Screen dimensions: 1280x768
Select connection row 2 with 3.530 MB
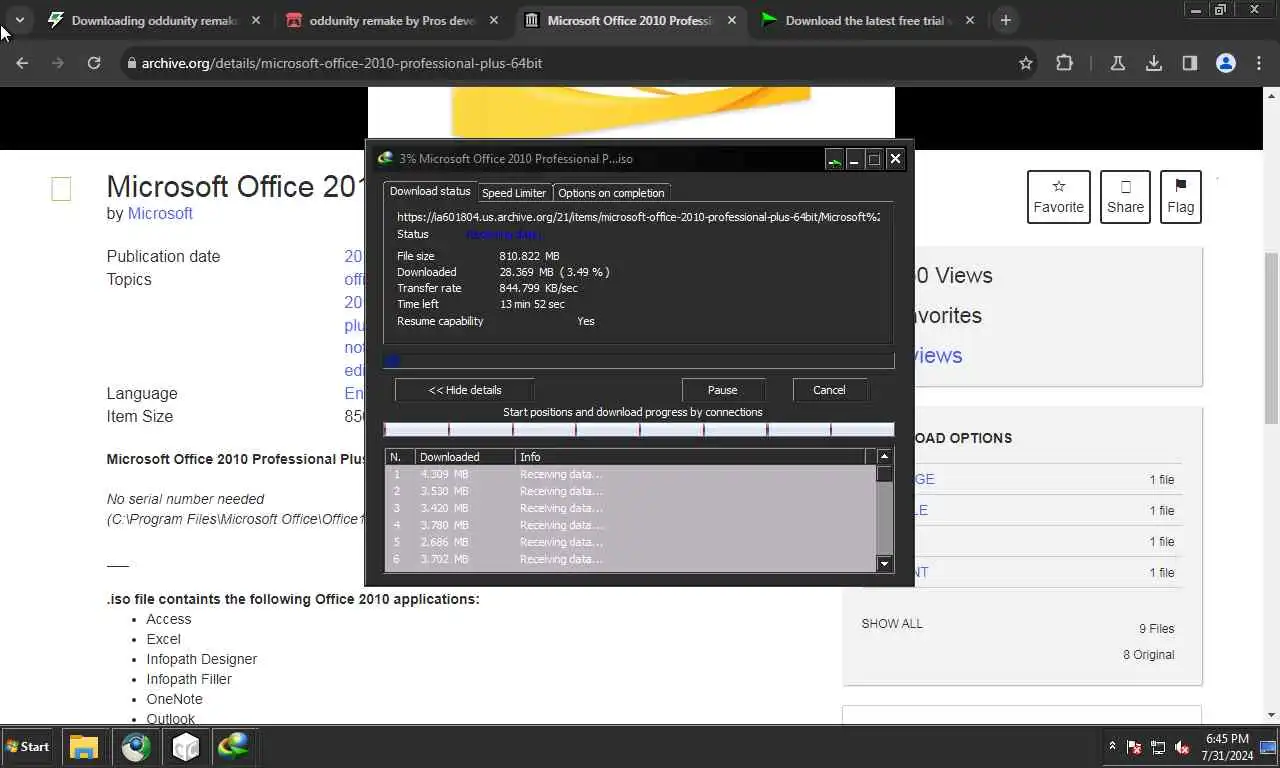[631, 491]
